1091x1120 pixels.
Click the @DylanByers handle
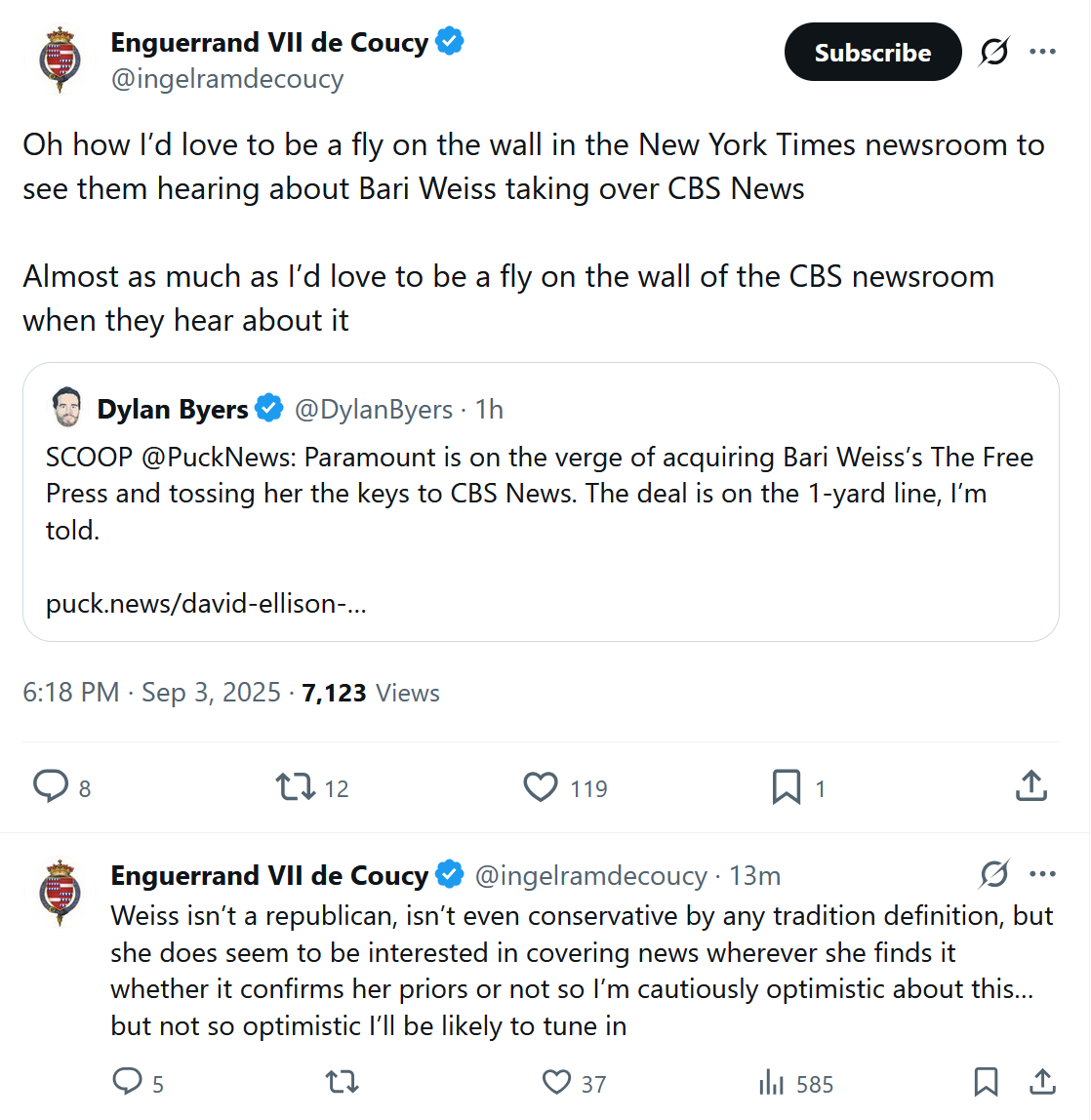tap(374, 410)
